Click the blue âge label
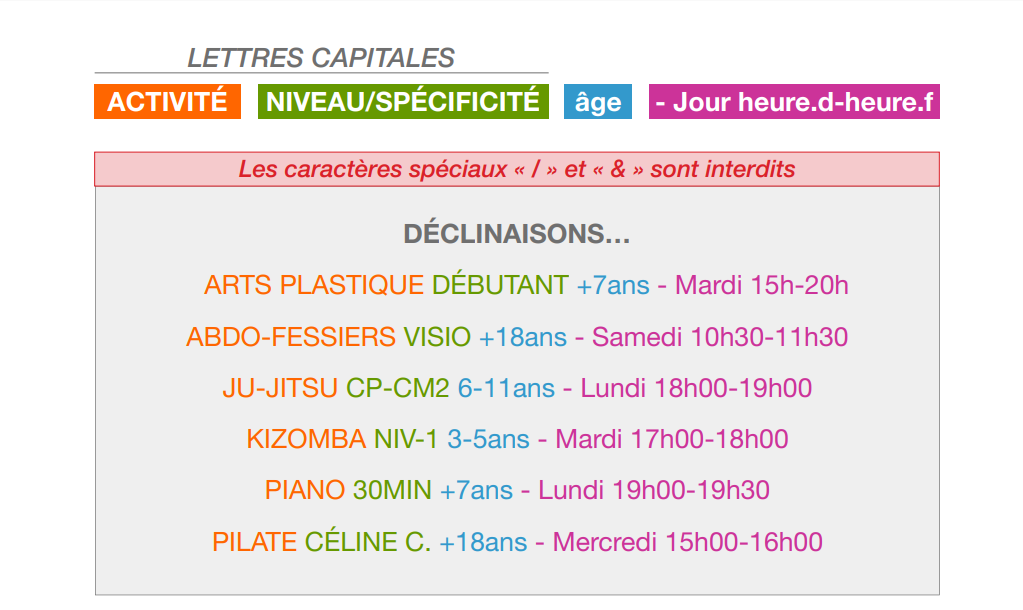 (x=598, y=102)
